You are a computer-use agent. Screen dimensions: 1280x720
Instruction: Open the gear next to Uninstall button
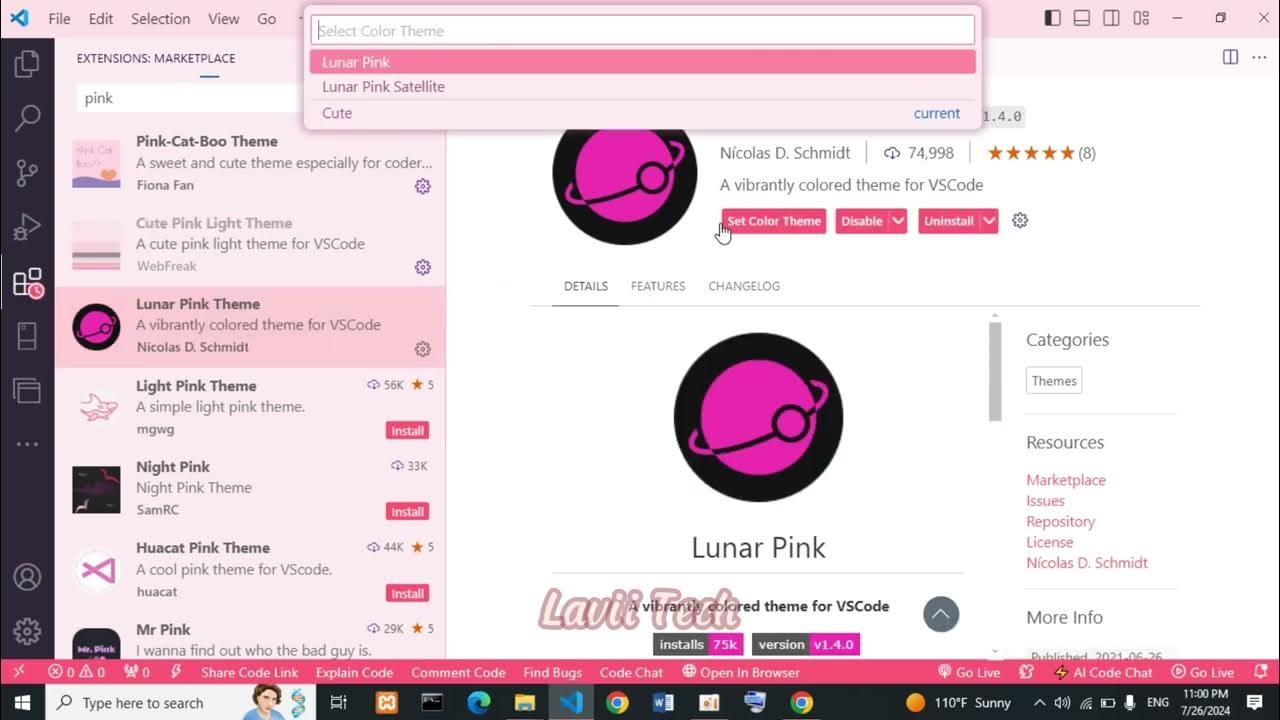click(1020, 221)
